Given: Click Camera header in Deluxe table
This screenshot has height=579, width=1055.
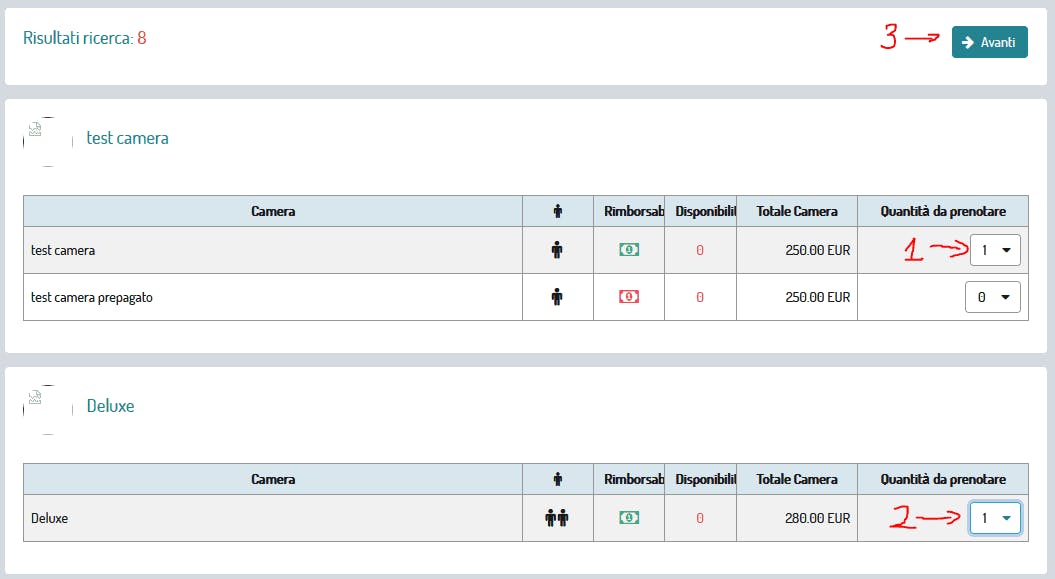Looking at the screenshot, I should click(273, 479).
